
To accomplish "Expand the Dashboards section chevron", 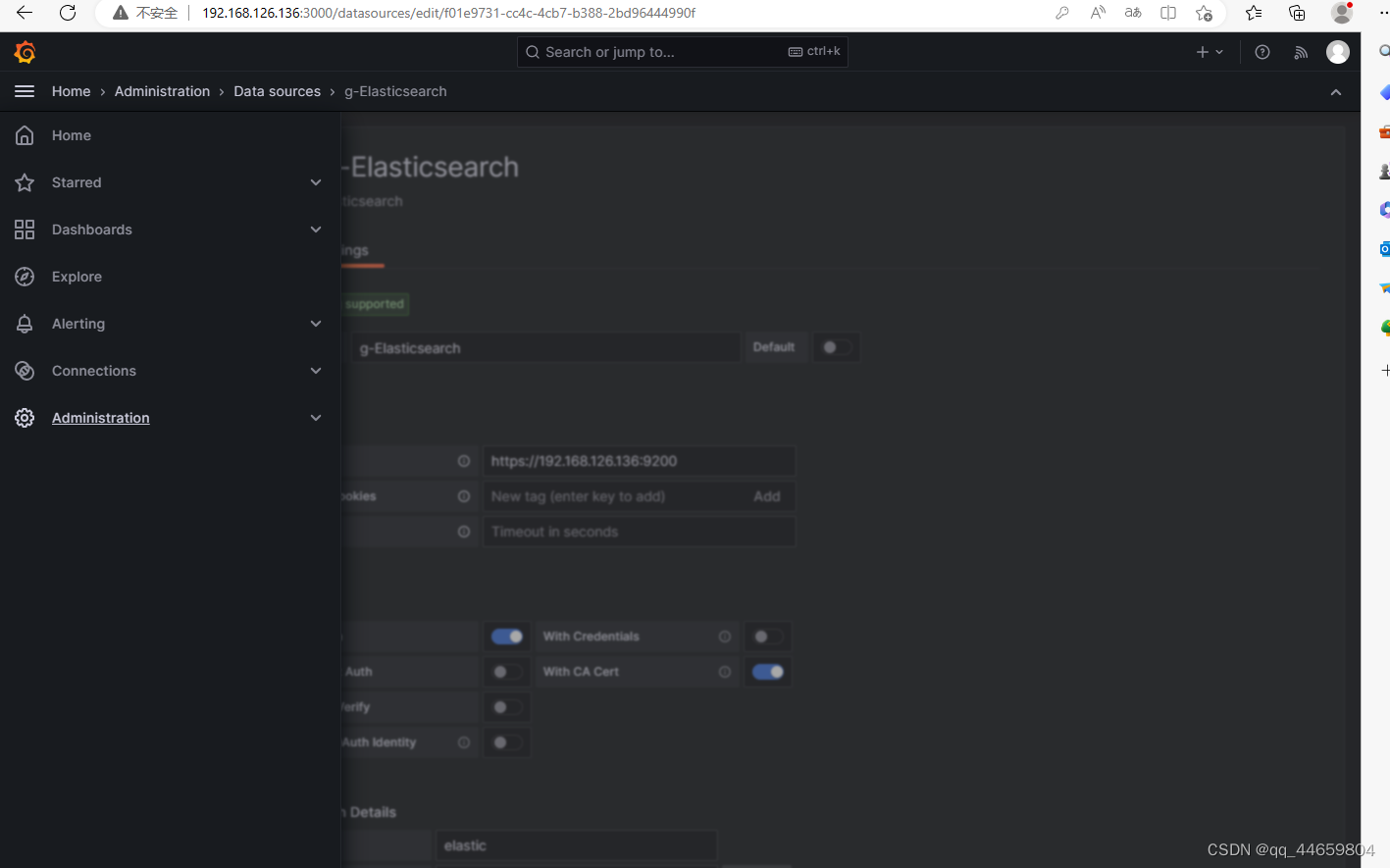I will [316, 230].
